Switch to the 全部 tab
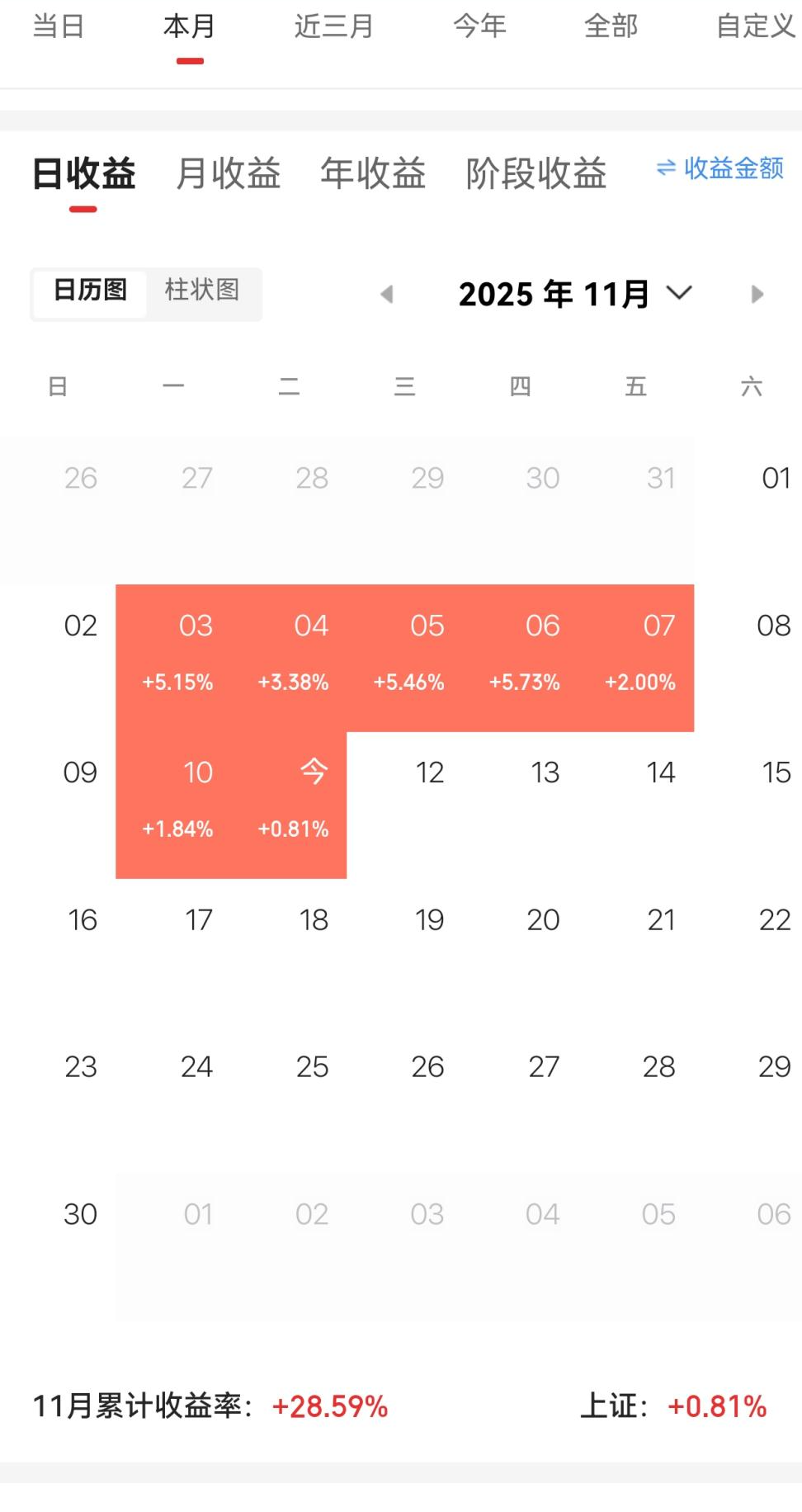This screenshot has height=1512, width=802. click(611, 26)
